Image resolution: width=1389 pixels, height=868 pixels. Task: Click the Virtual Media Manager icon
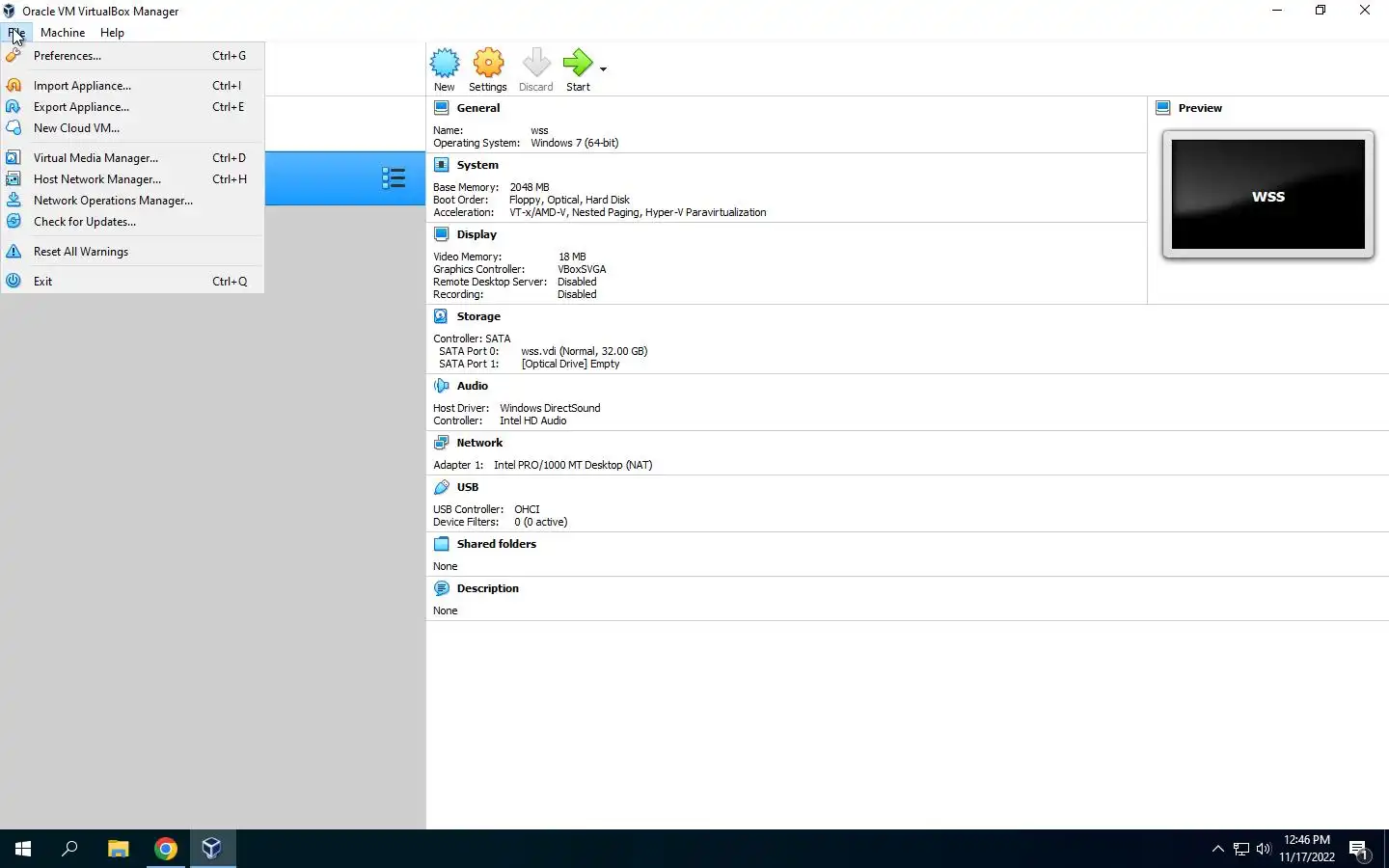coord(14,158)
